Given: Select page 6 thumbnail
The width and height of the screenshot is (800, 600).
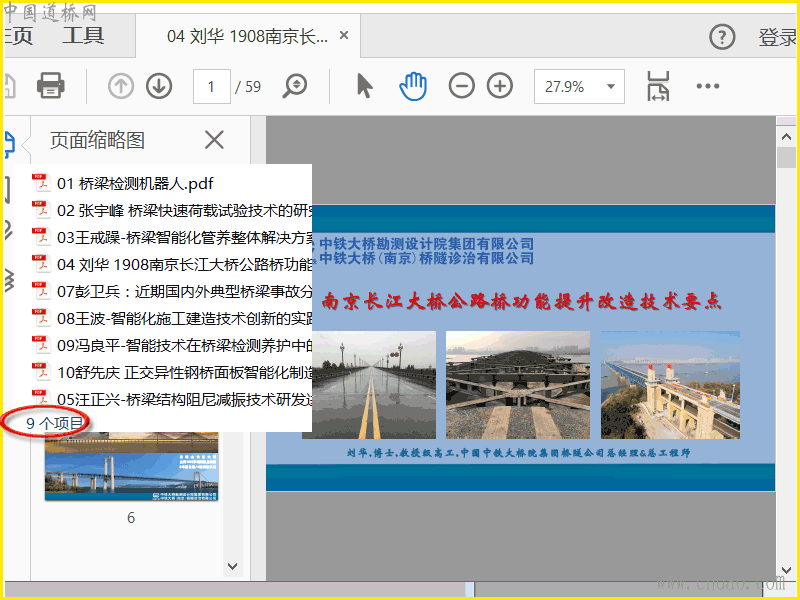Looking at the screenshot, I should (x=131, y=466).
